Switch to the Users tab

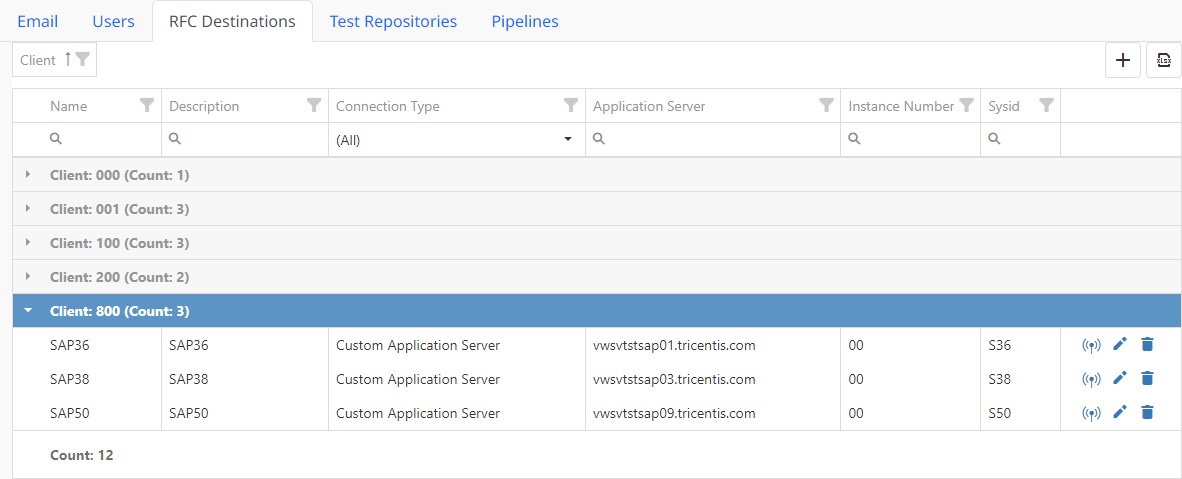point(113,21)
